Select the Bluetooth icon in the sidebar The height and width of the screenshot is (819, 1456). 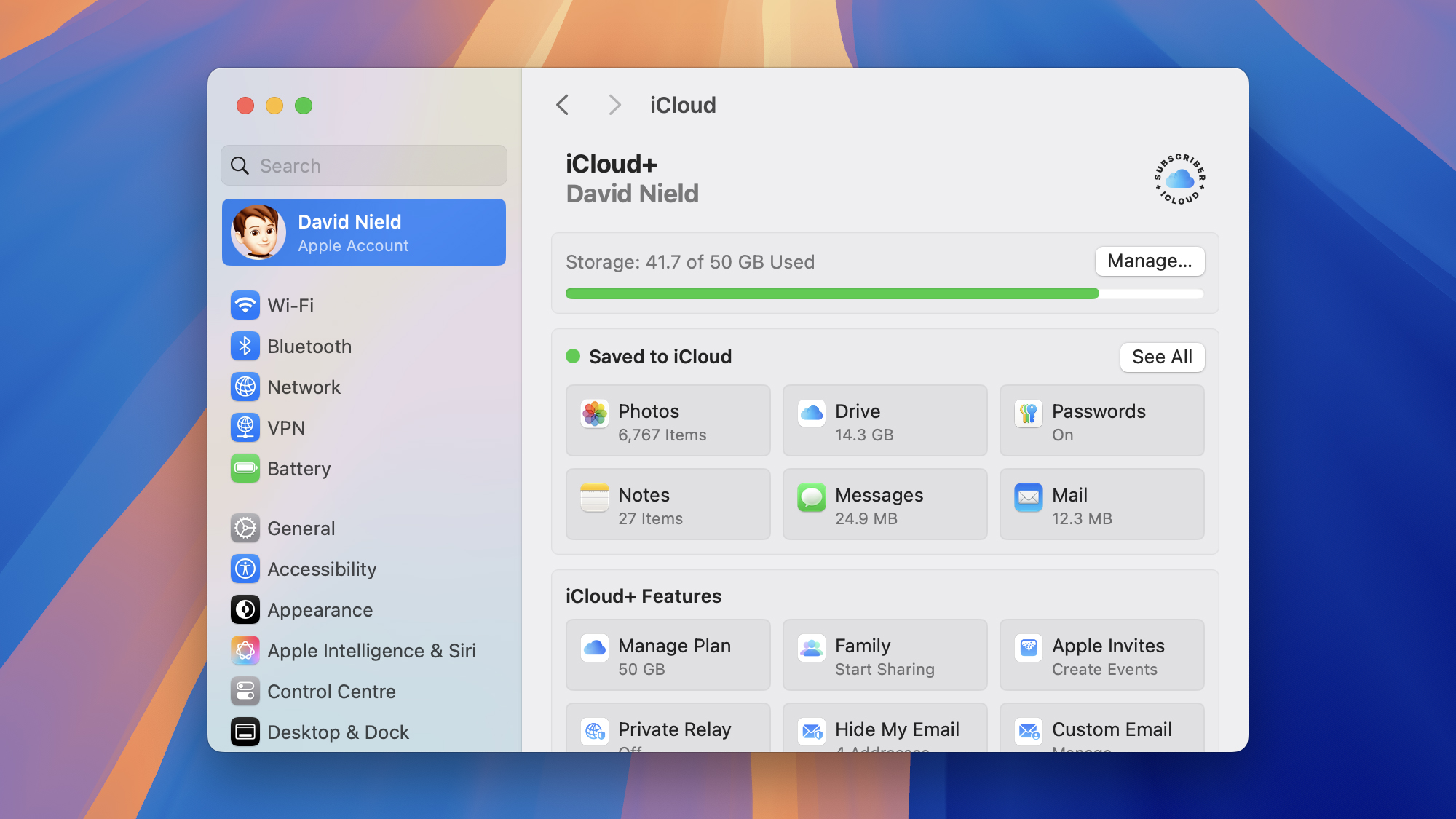click(246, 346)
